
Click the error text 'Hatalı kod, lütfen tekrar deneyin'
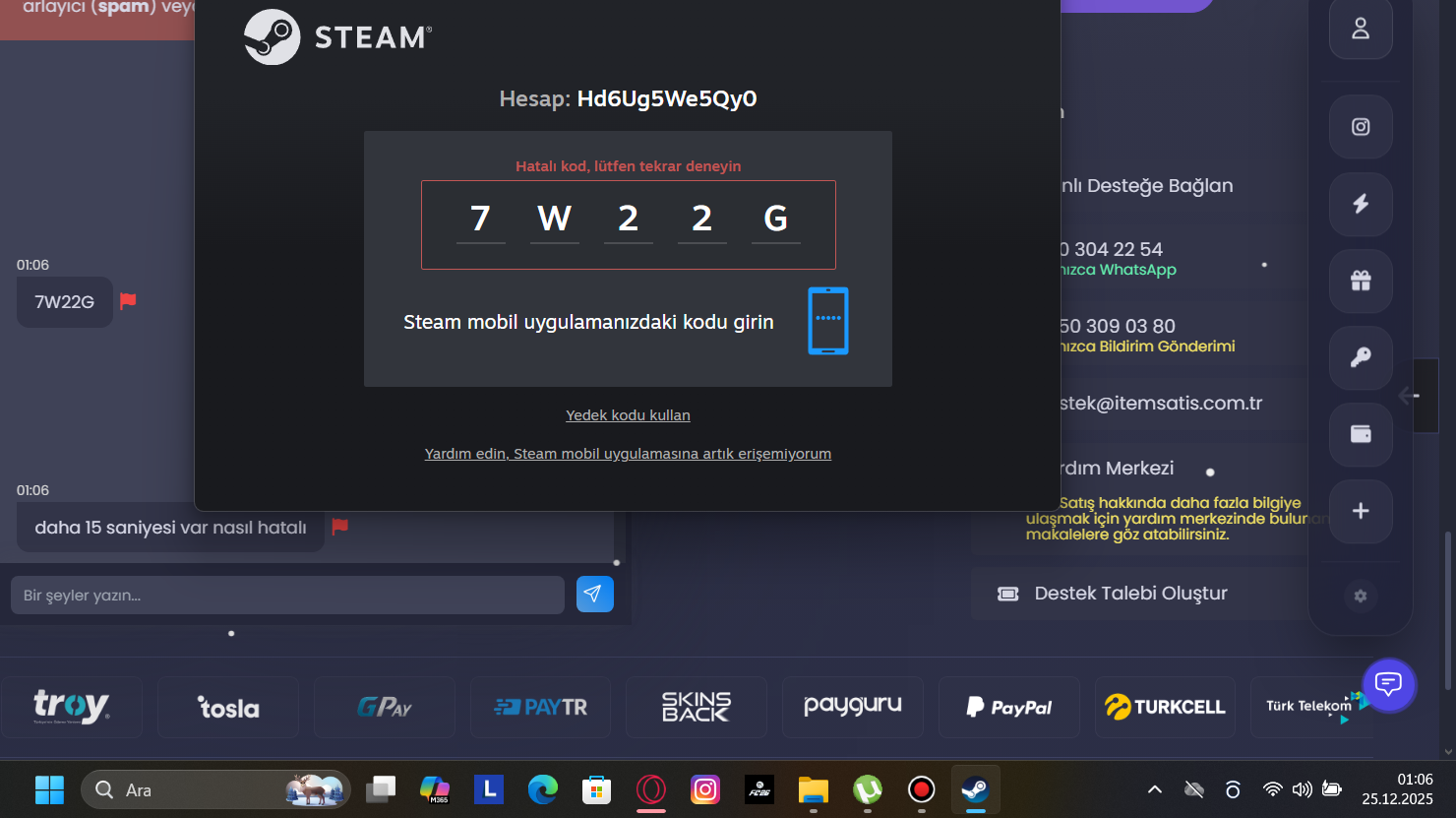pos(629,166)
